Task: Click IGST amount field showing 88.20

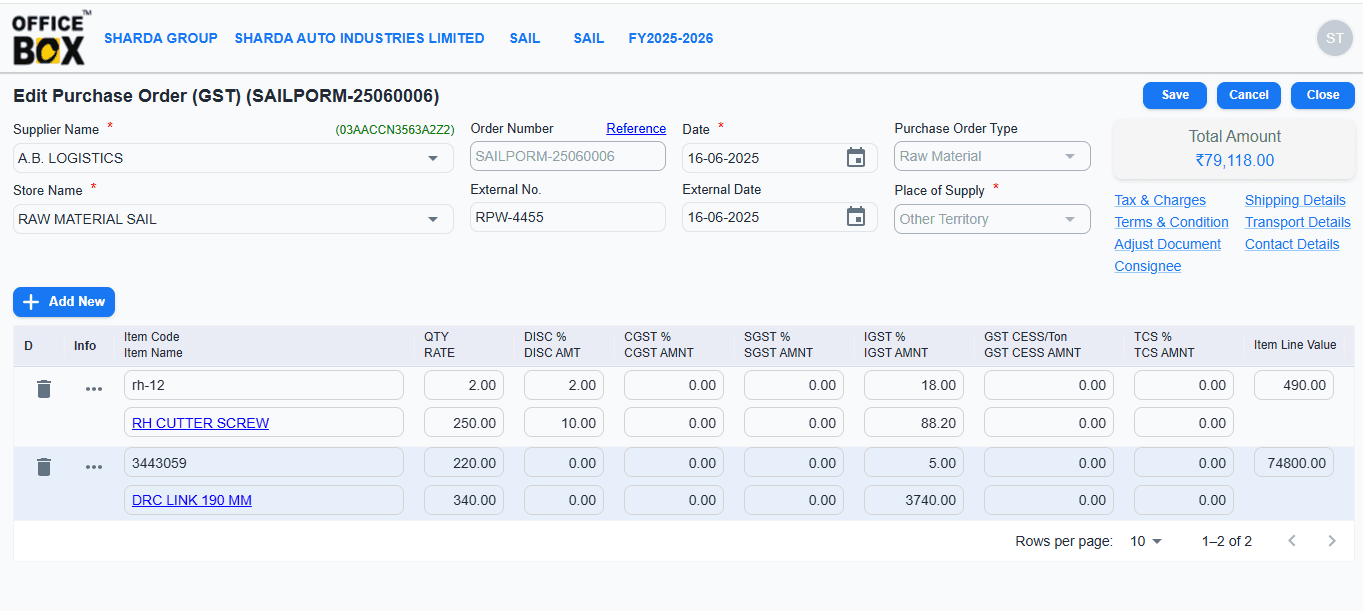Action: click(914, 423)
